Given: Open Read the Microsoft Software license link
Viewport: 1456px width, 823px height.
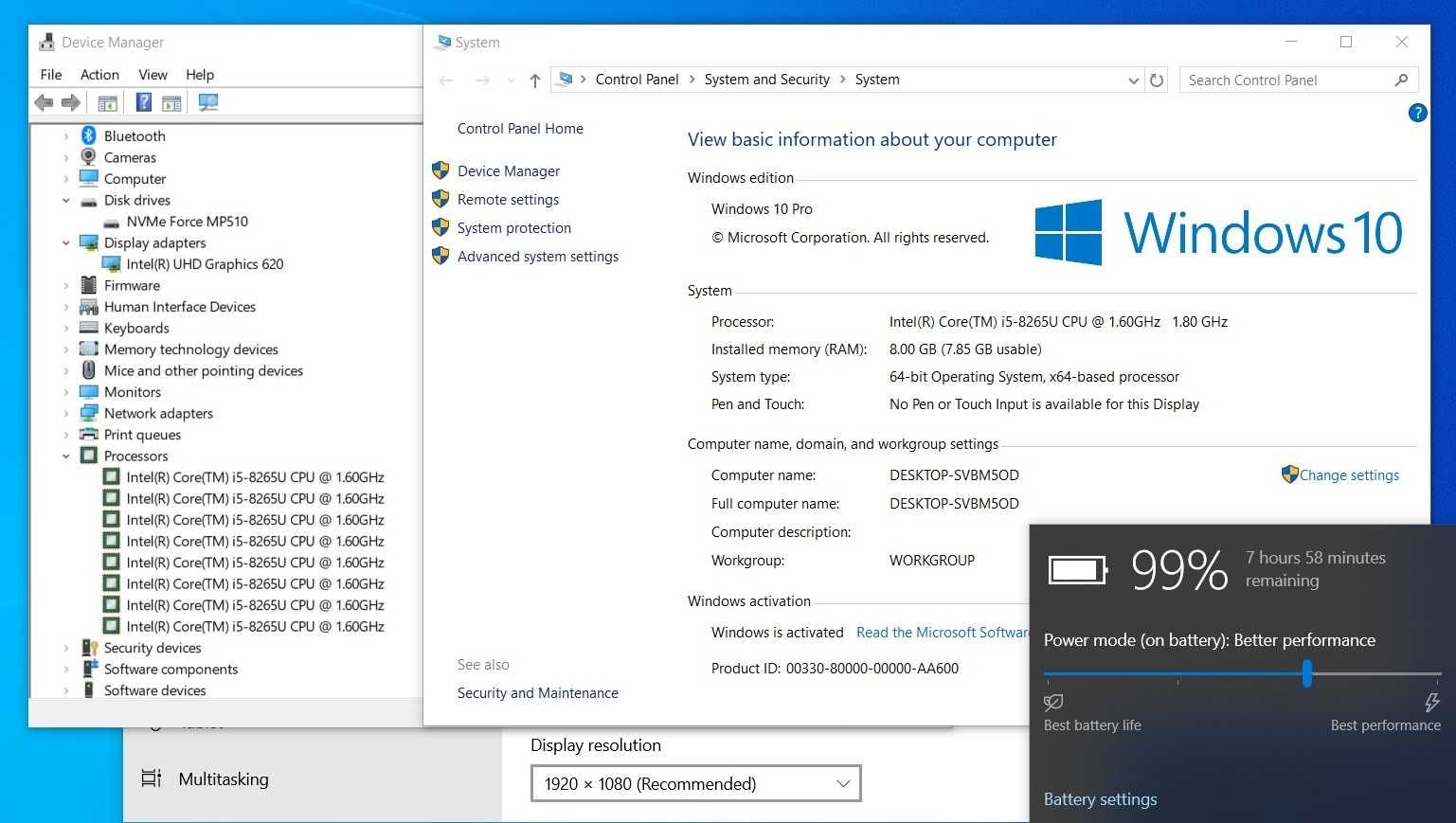Looking at the screenshot, I should (943, 633).
